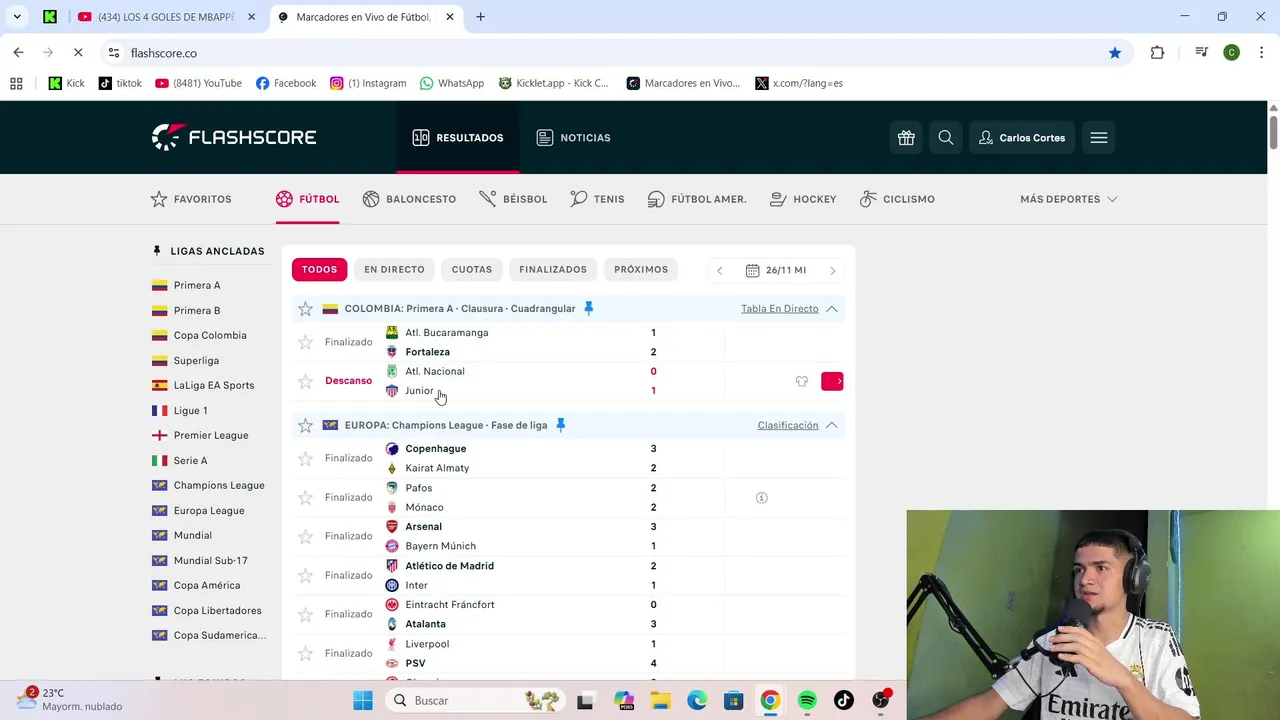
Task: Open Facebook bookmark
Action: pyautogui.click(x=286, y=83)
